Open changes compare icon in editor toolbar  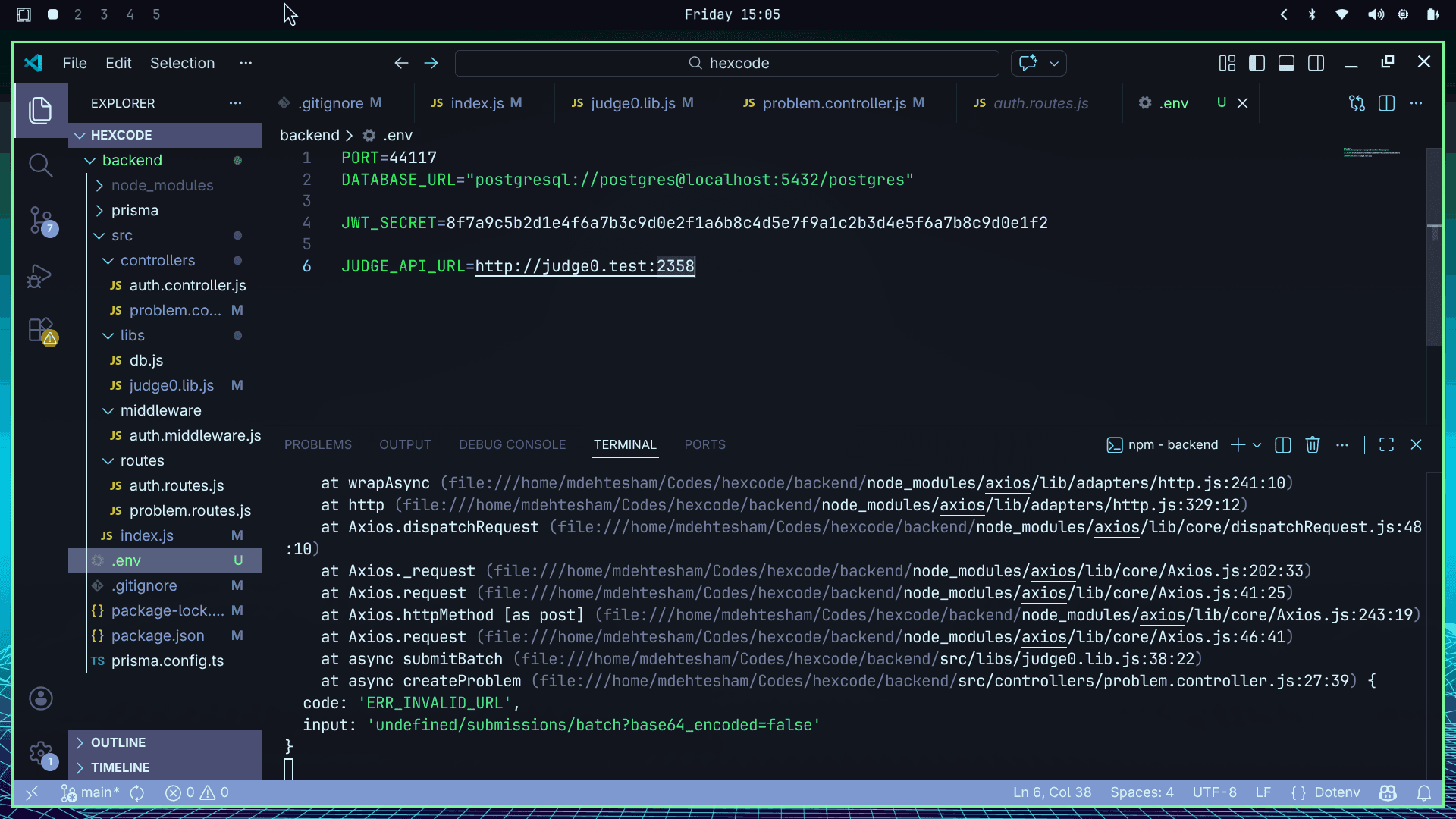pyautogui.click(x=1357, y=103)
